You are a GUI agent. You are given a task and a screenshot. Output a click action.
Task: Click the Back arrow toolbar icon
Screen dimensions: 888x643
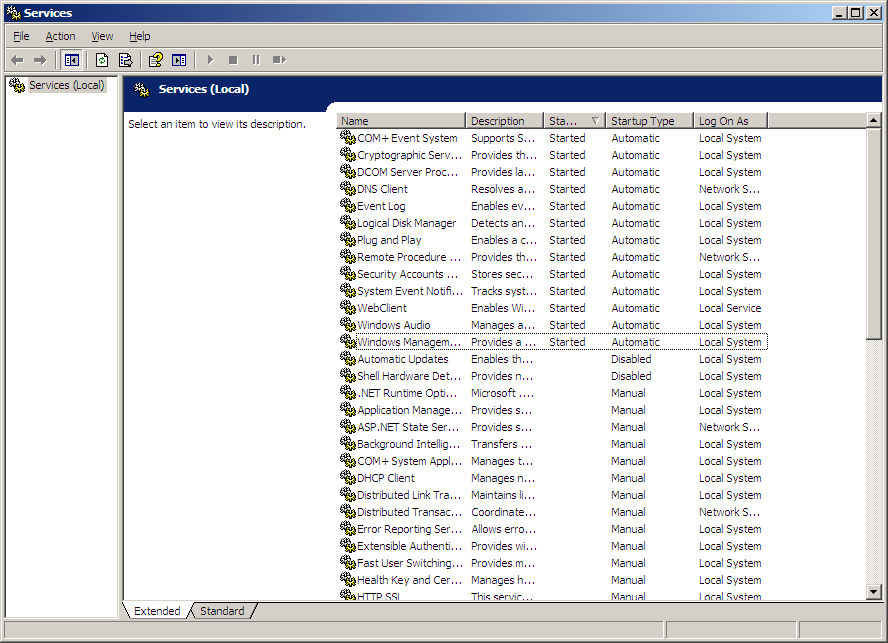click(18, 59)
